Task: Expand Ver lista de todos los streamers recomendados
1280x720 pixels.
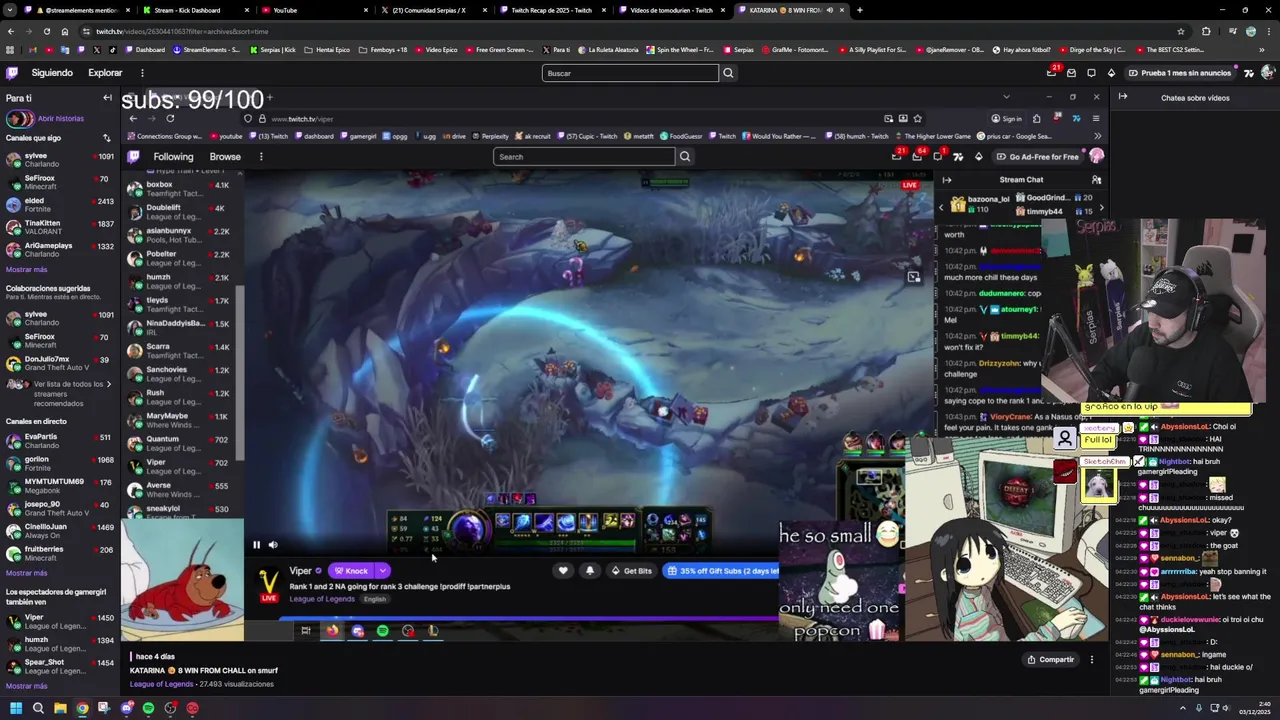Action: point(60,393)
